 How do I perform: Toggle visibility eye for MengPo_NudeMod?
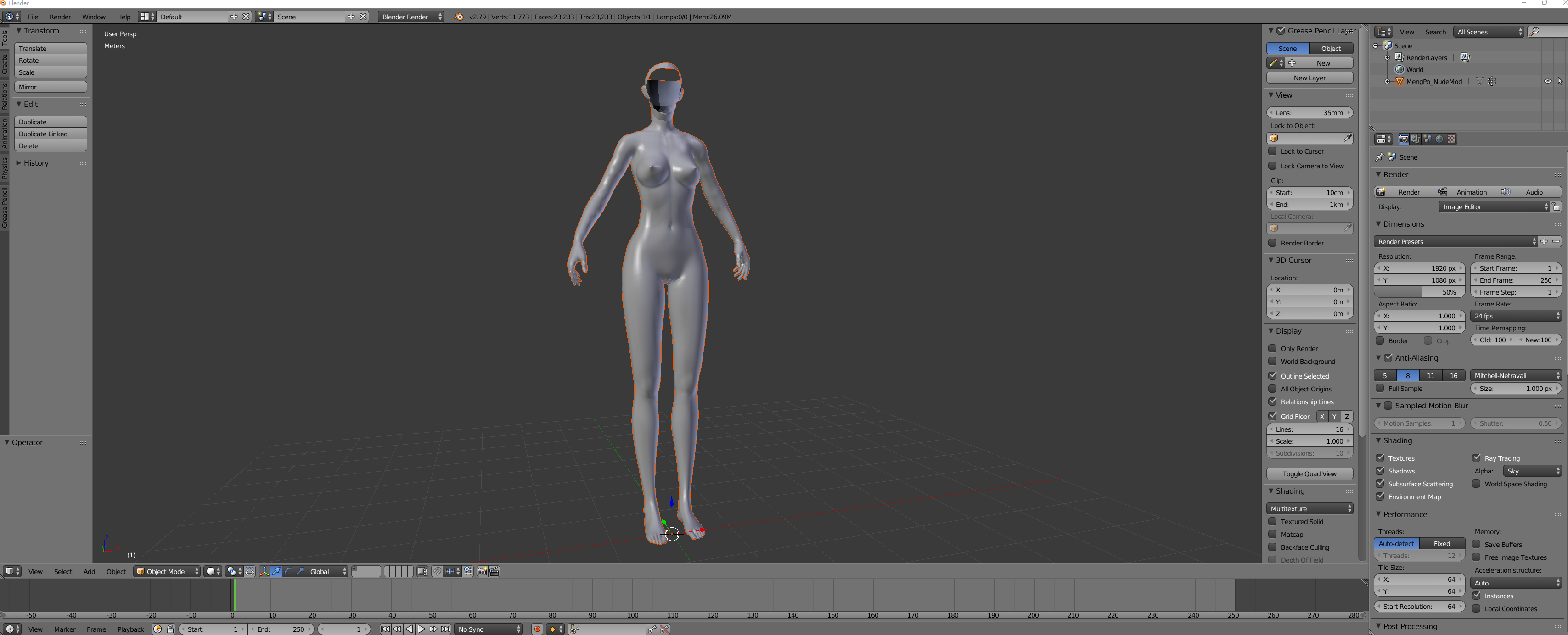1547,82
